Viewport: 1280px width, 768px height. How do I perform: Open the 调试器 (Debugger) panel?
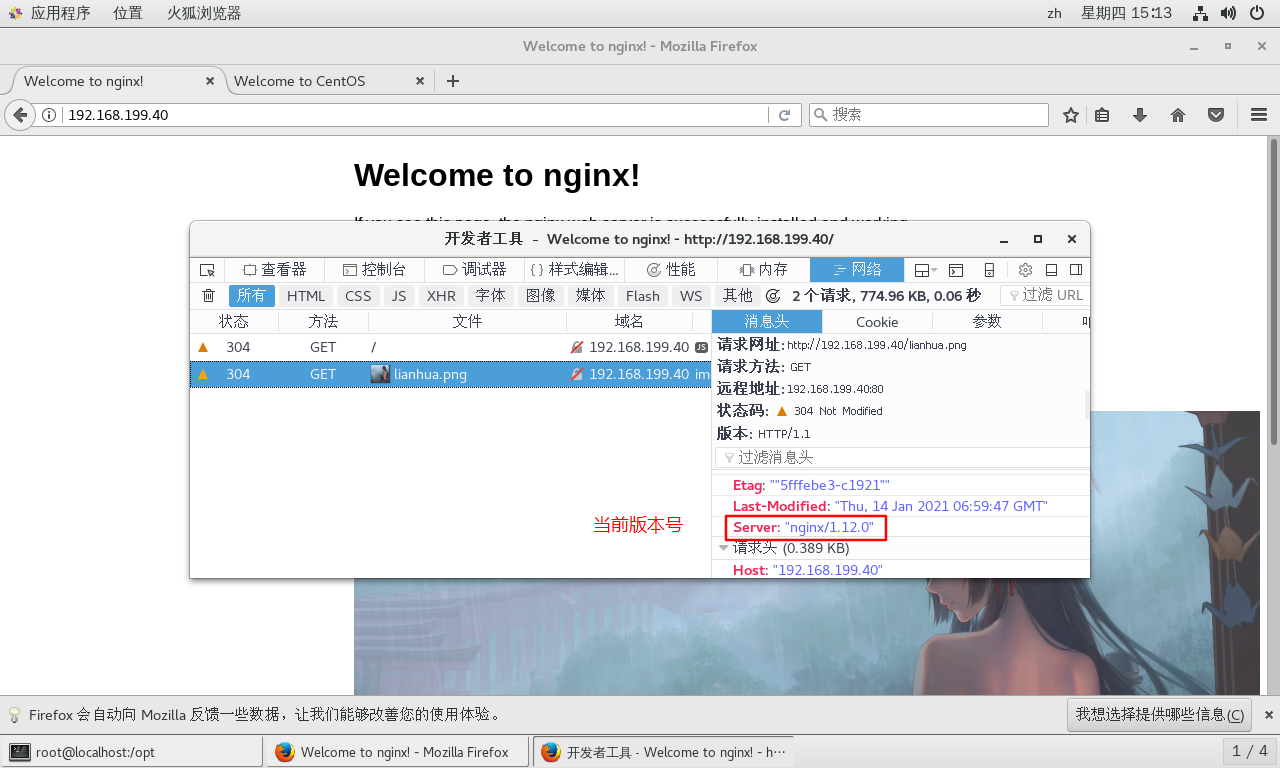477,269
